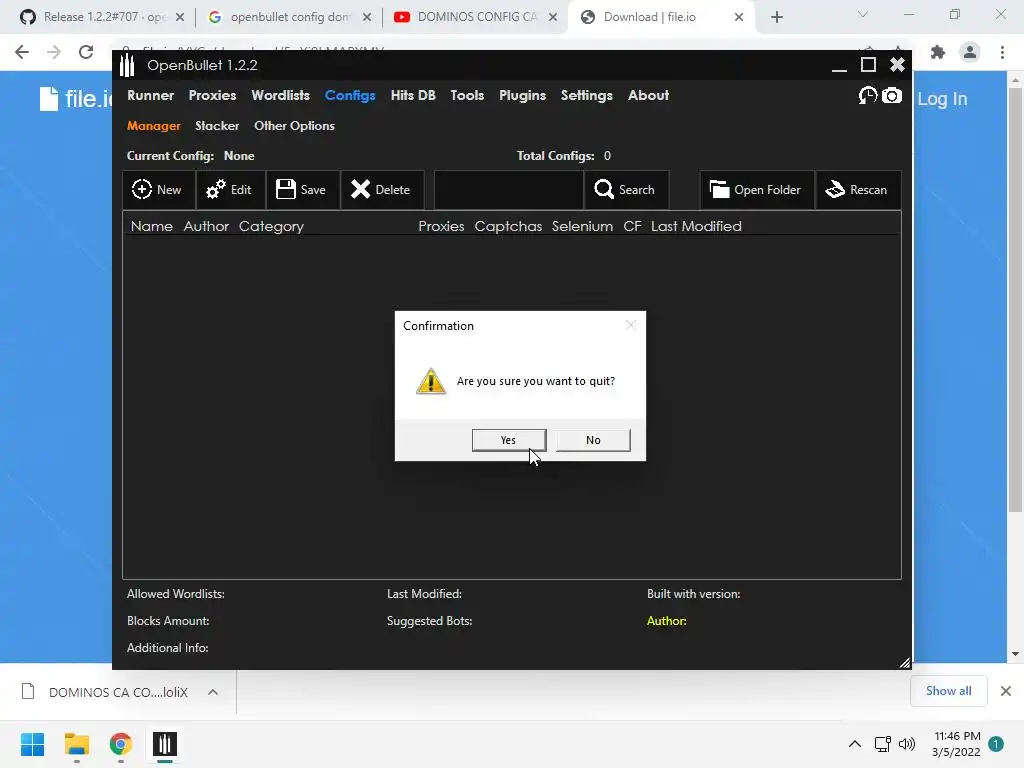The height and width of the screenshot is (768, 1024).
Task: Delete the config with the Delete button
Action: pos(382,190)
